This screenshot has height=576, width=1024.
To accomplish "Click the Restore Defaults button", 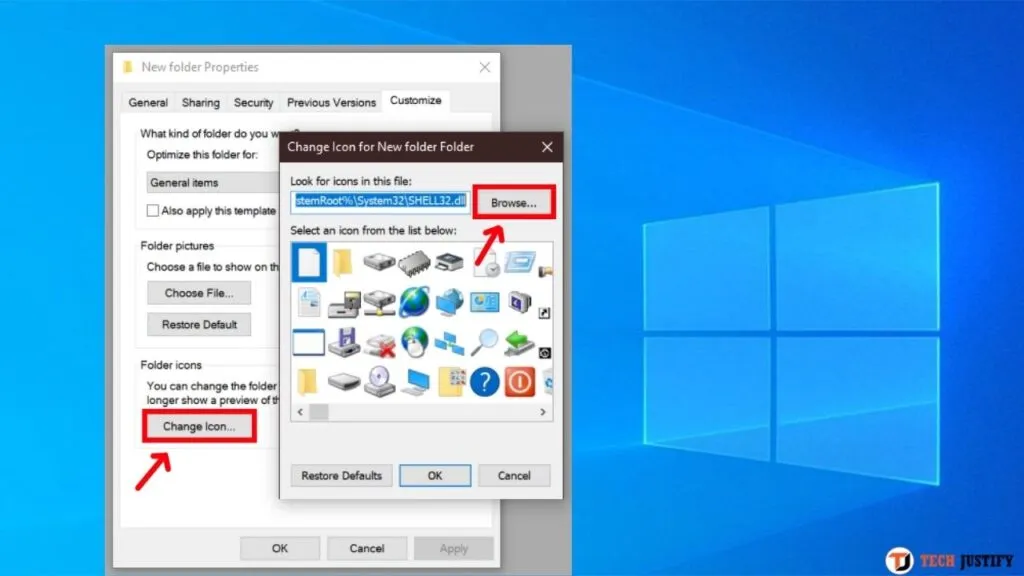I will [x=340, y=475].
